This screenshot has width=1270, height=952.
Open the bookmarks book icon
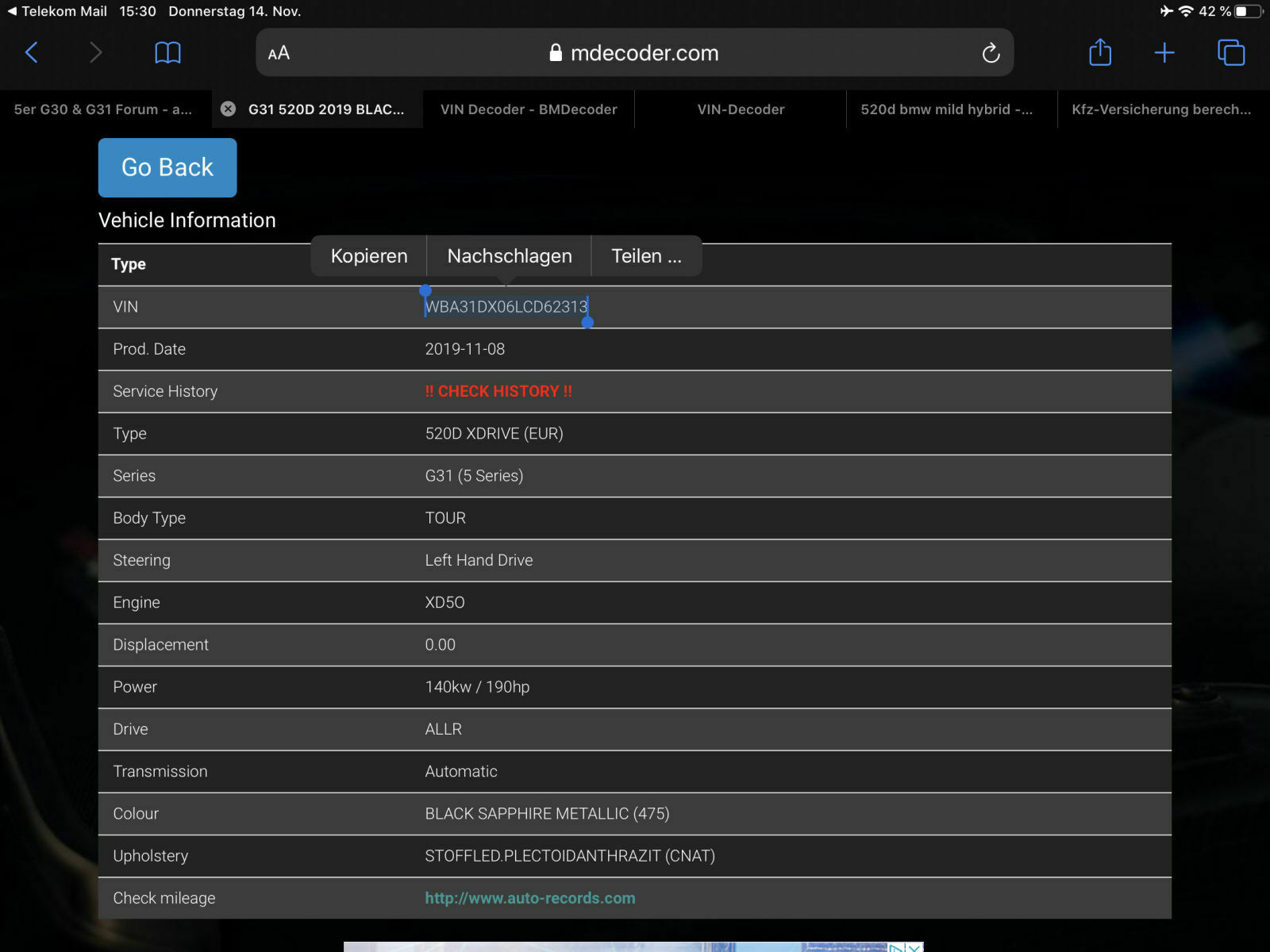pyautogui.click(x=167, y=52)
